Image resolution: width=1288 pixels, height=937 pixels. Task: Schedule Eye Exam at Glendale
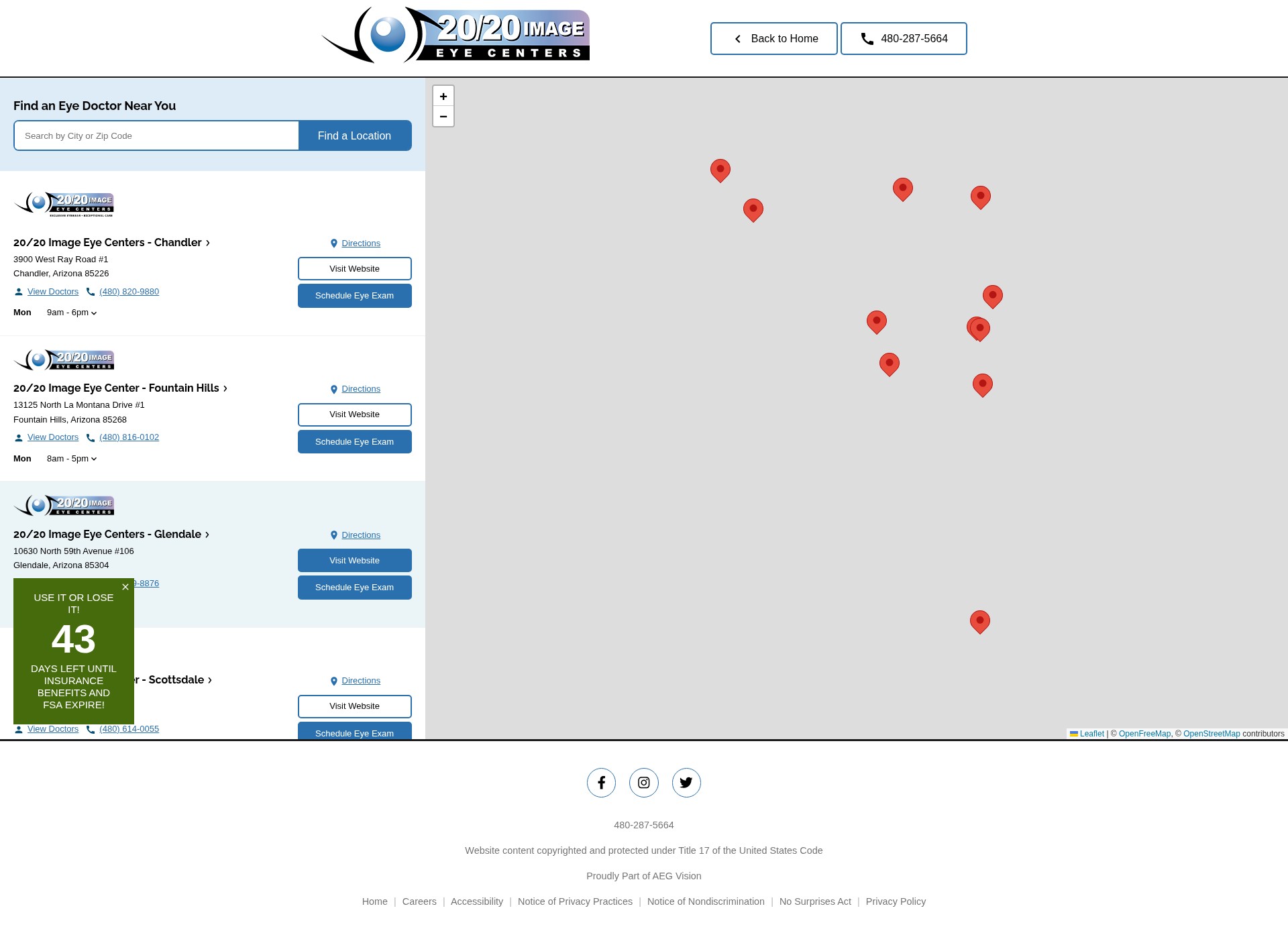tap(354, 588)
